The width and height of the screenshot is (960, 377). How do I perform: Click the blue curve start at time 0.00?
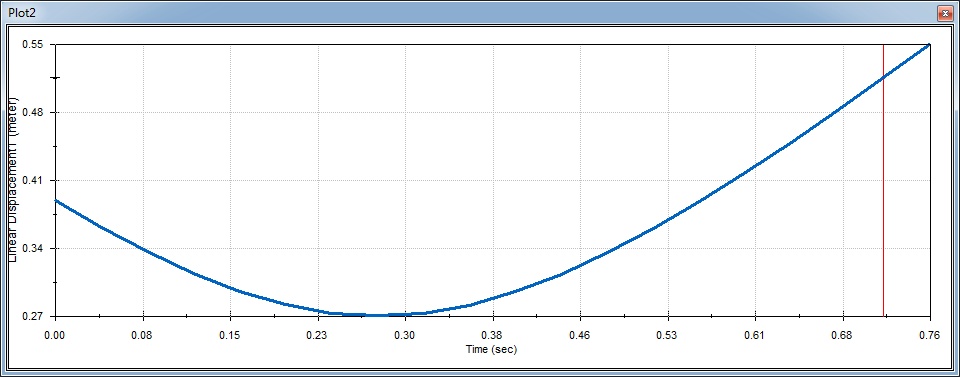pyautogui.click(x=56, y=201)
